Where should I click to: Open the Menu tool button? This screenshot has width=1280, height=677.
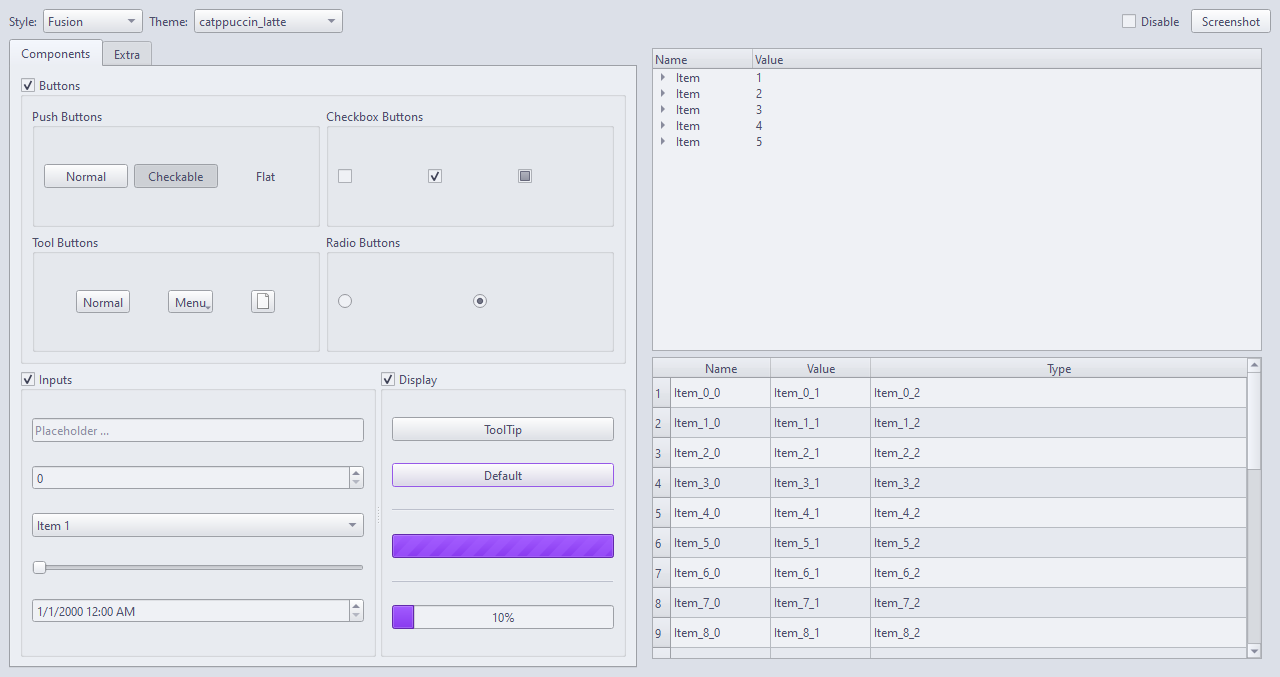[x=190, y=302]
